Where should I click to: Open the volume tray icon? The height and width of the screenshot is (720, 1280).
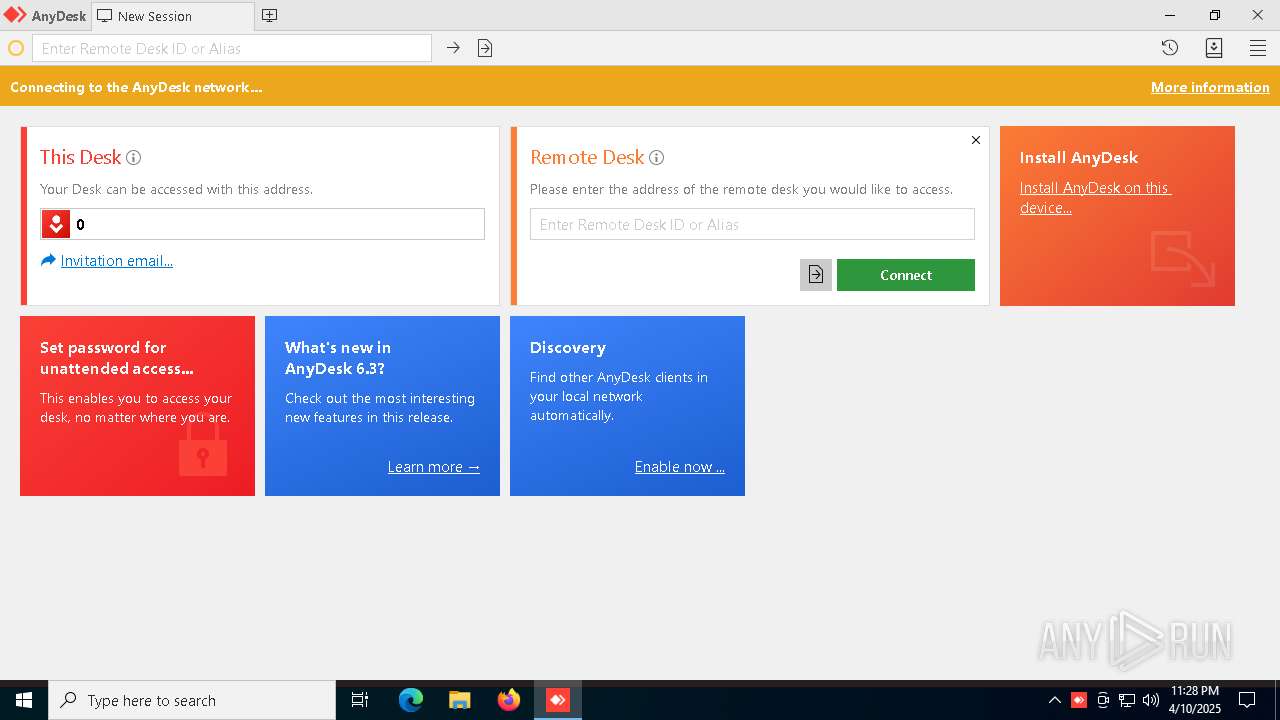click(x=1151, y=700)
